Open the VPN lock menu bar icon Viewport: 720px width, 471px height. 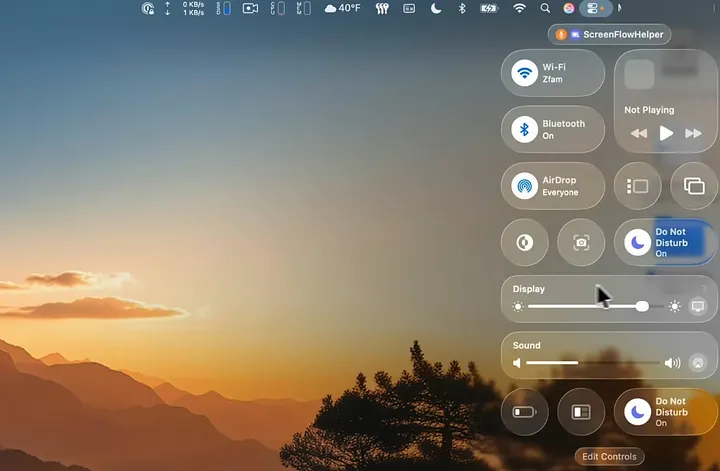pyautogui.click(x=148, y=8)
